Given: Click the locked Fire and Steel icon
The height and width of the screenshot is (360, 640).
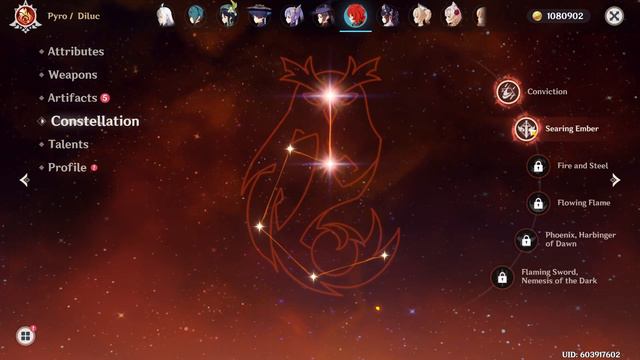Looking at the screenshot, I should (x=538, y=166).
